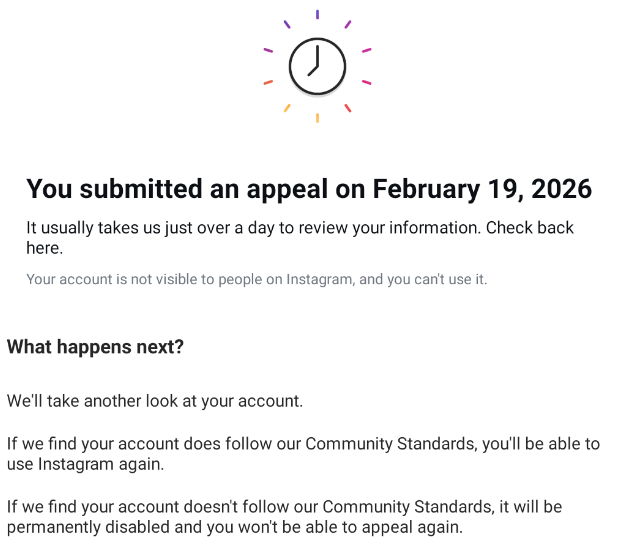Screen dimensions: 642x558
Task: Click the clock icon at top
Action: pos(317,67)
